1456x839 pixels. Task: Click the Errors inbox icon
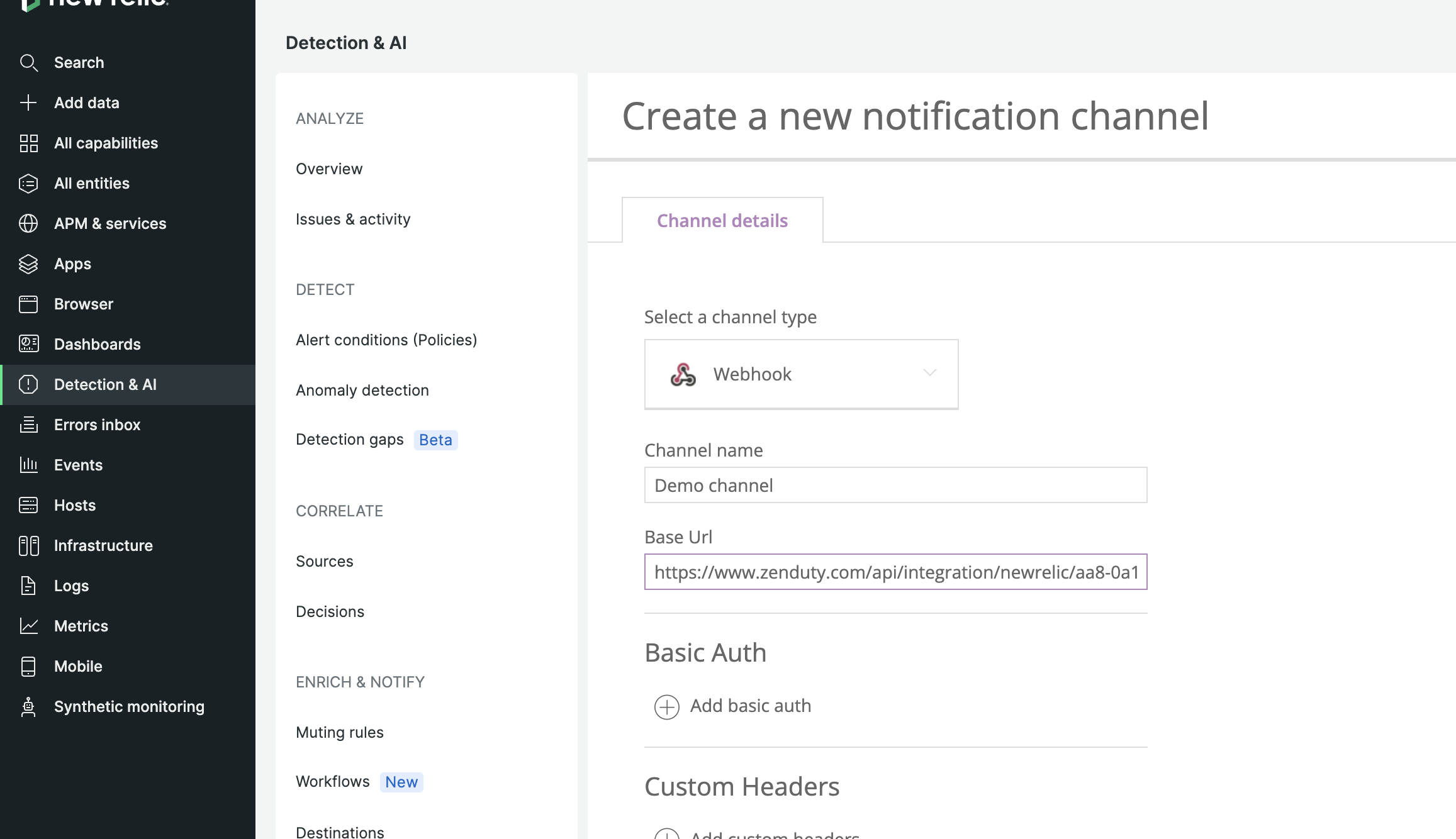28,425
